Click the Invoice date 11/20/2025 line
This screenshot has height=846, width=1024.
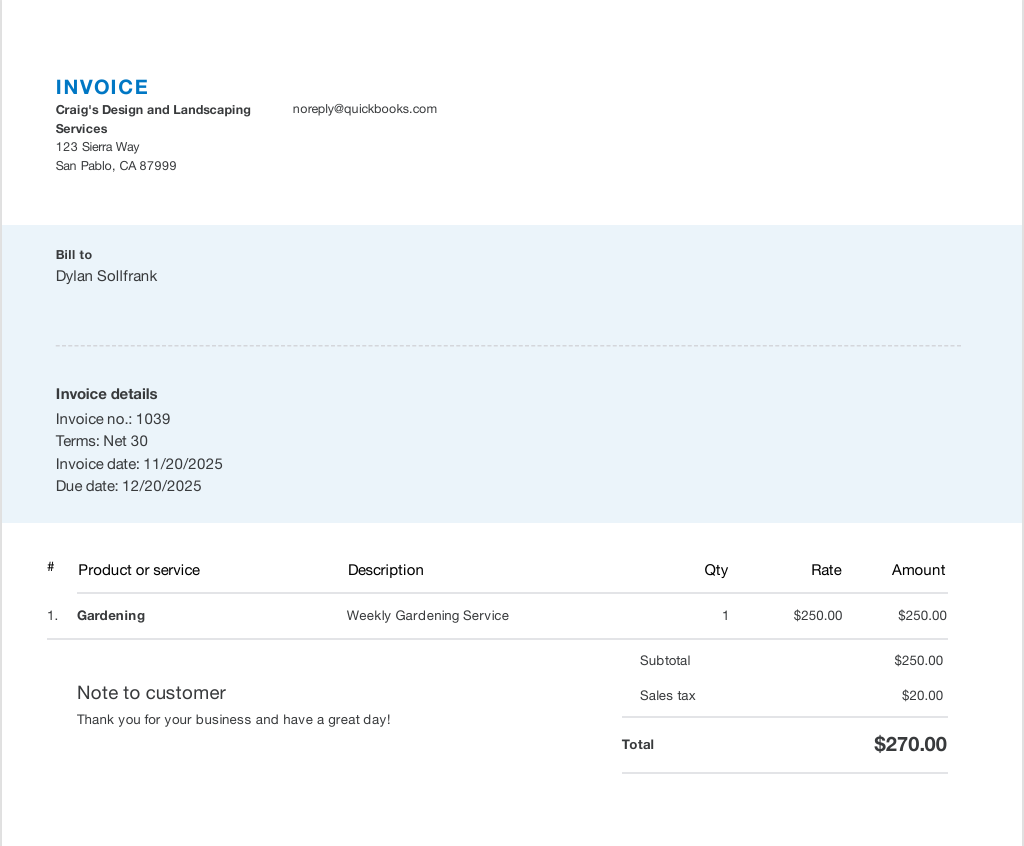tap(139, 464)
